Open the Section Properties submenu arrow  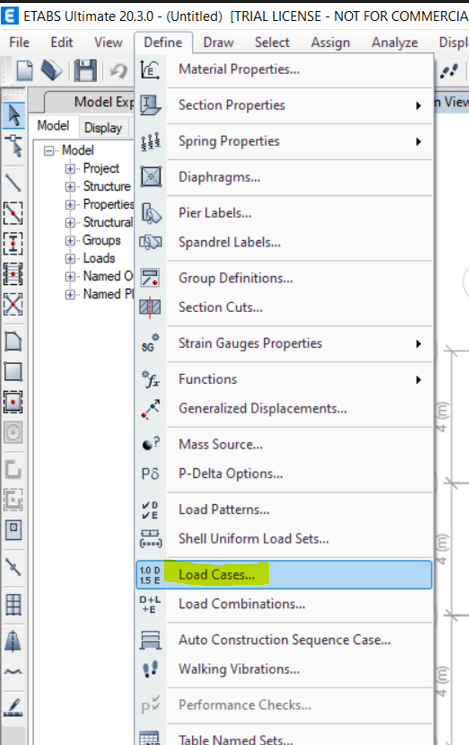(x=418, y=105)
